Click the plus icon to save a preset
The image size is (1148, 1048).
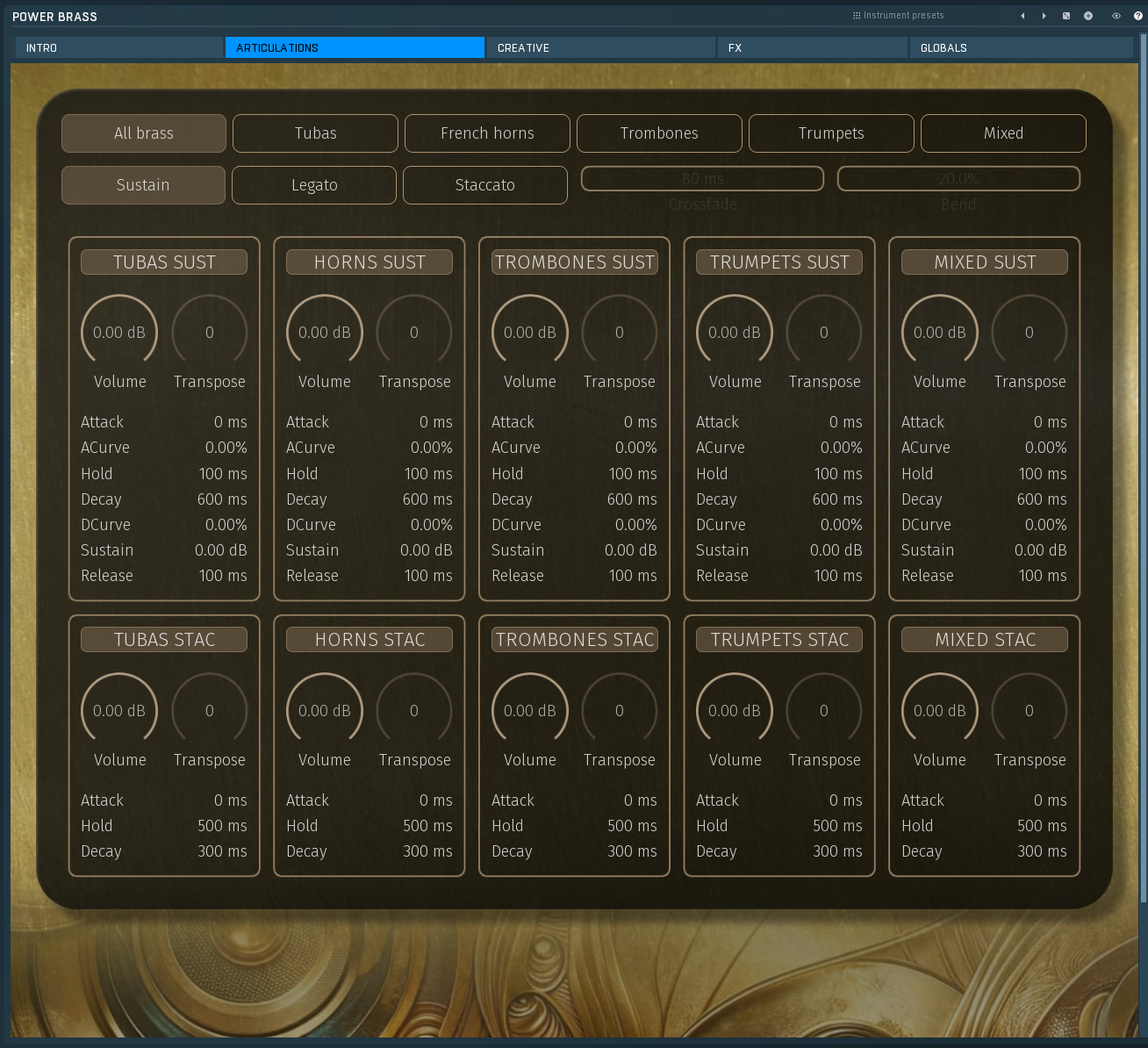(x=1087, y=15)
